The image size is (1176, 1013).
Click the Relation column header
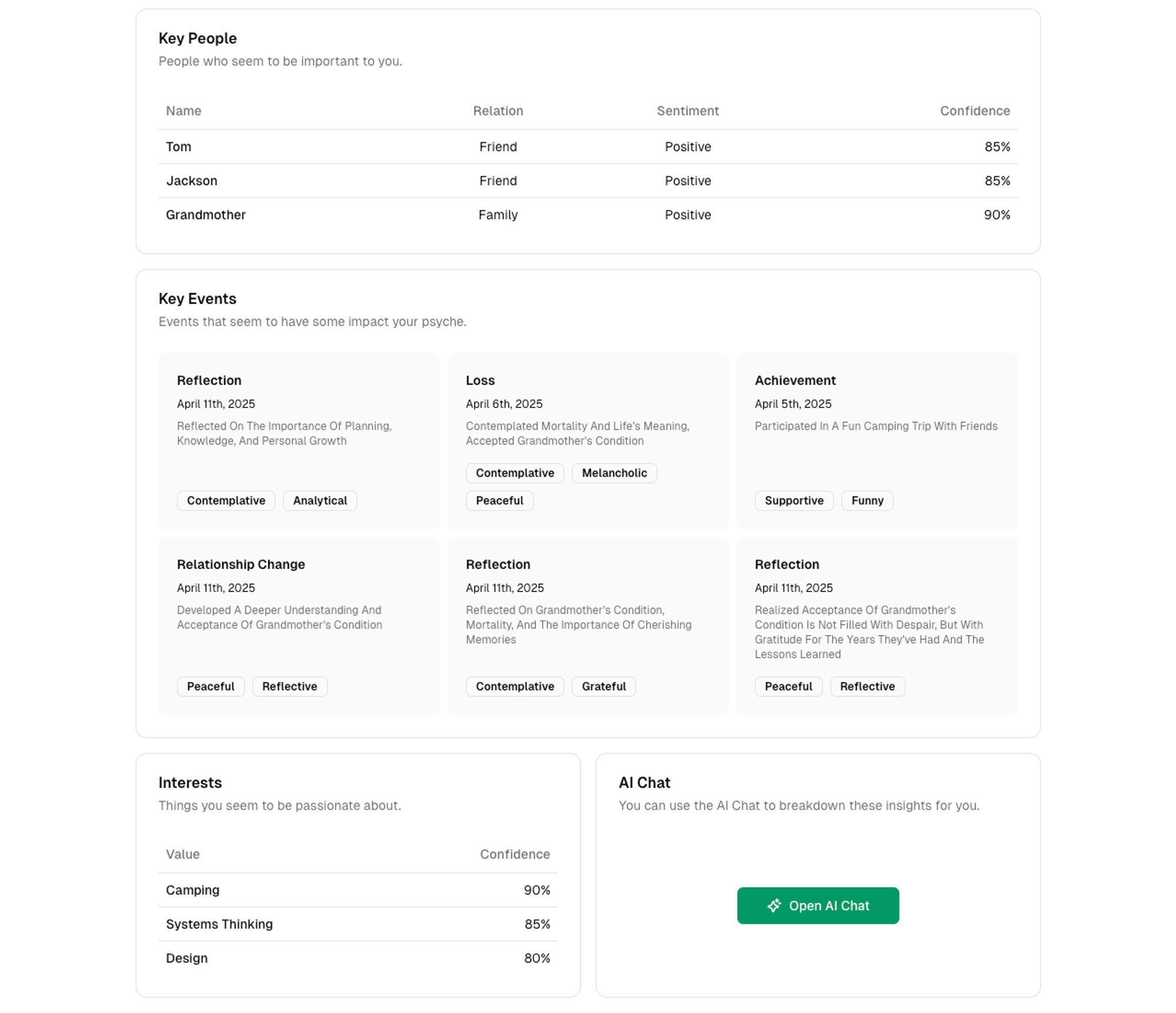pyautogui.click(x=497, y=111)
